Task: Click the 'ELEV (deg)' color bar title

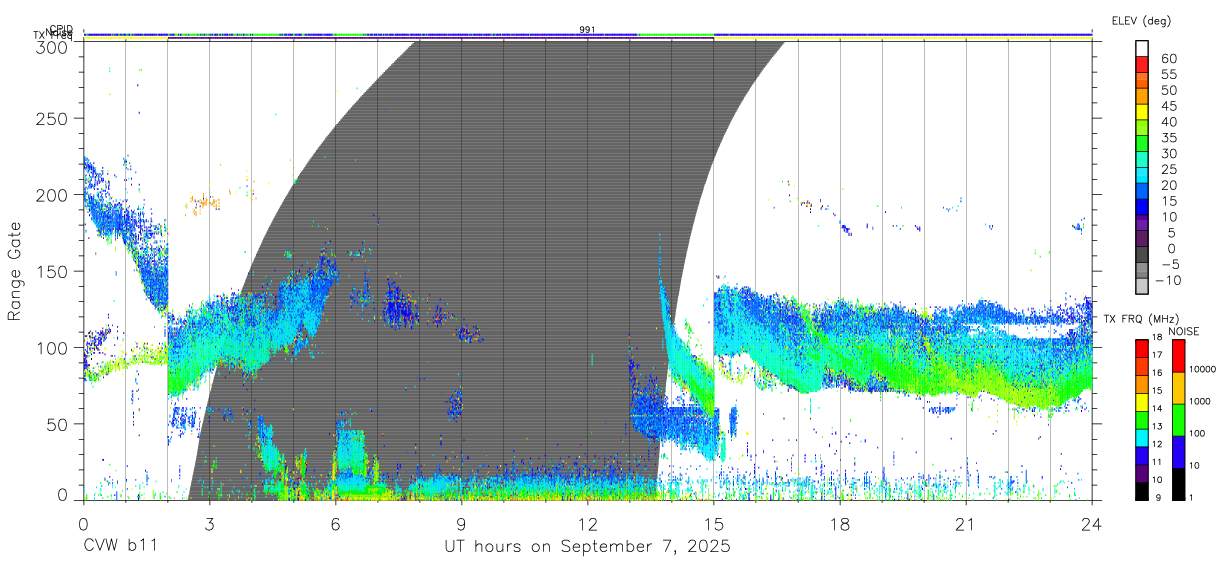Action: point(1141,20)
